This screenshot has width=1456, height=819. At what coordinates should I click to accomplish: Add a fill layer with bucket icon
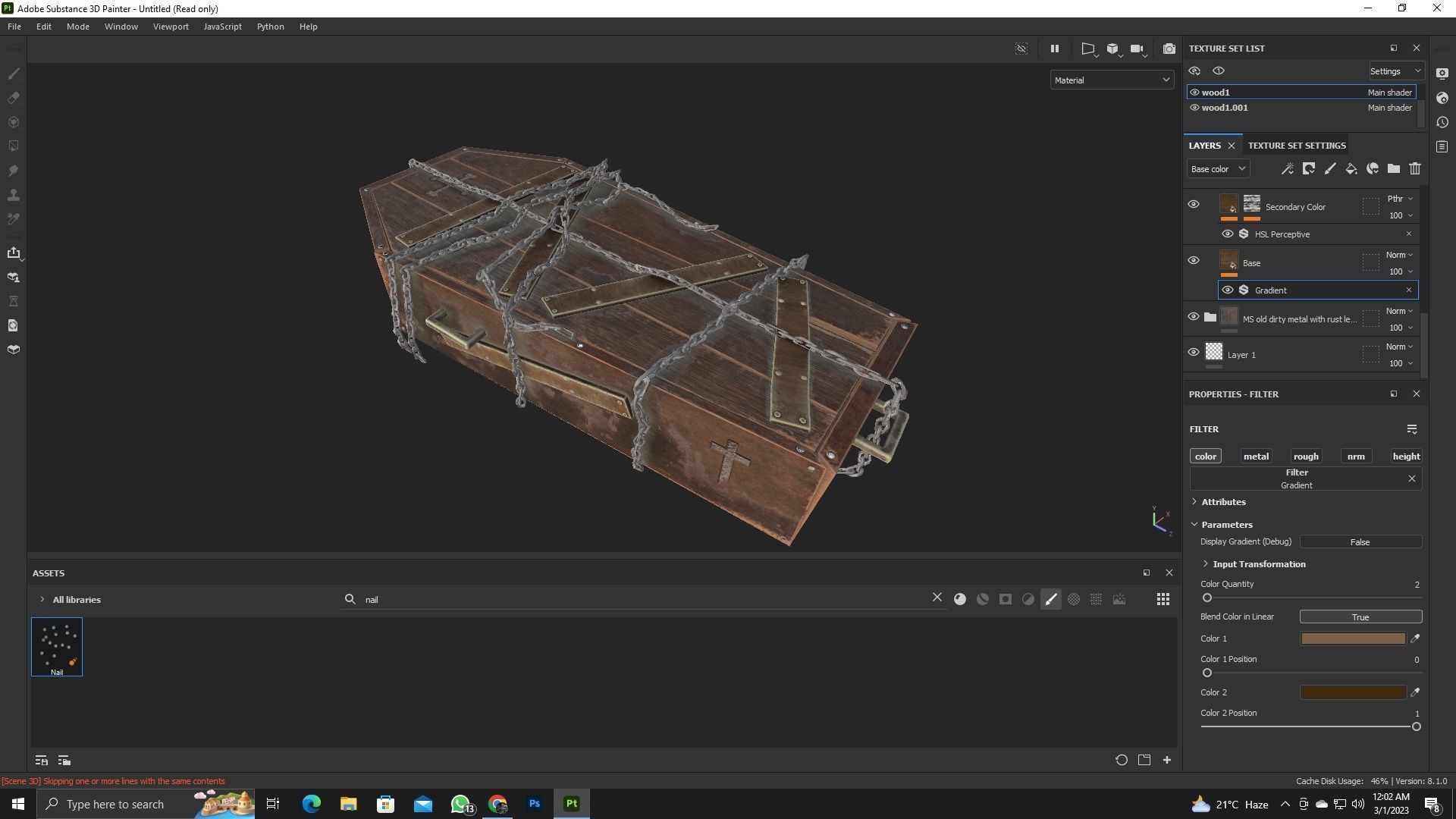(x=1351, y=169)
